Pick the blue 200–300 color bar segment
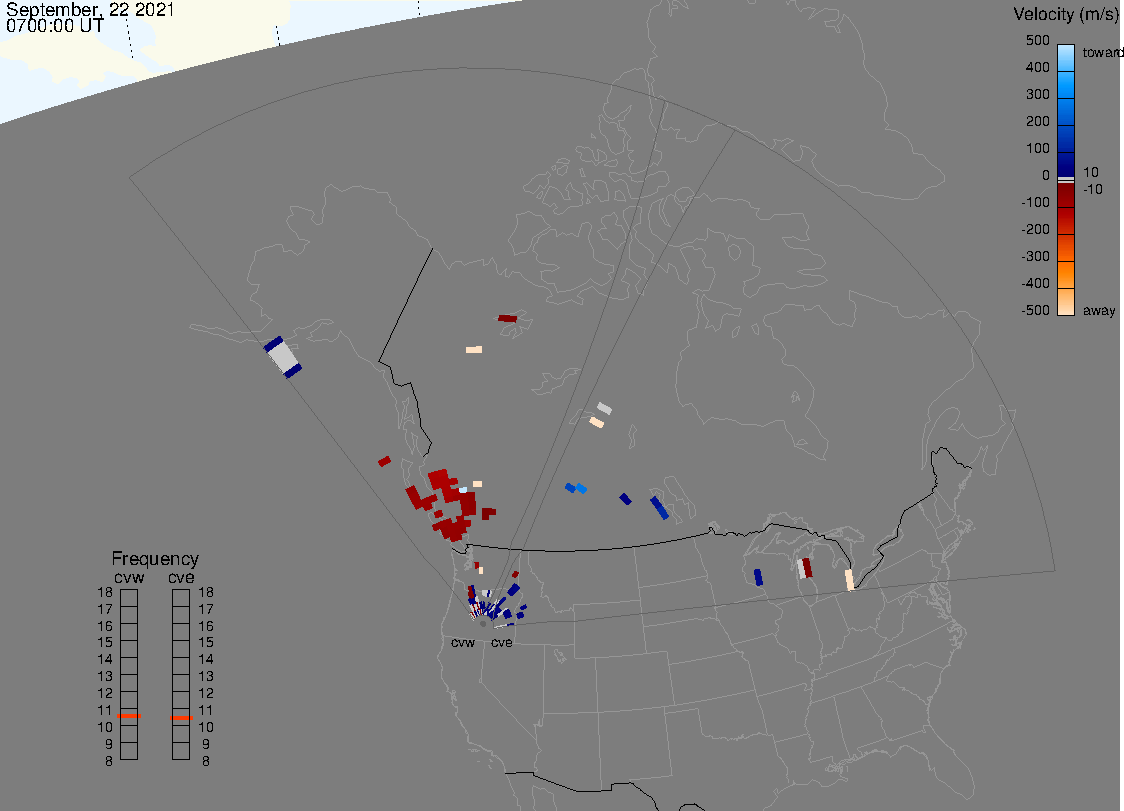Viewport: 1124px width, 811px height. (x=1066, y=112)
